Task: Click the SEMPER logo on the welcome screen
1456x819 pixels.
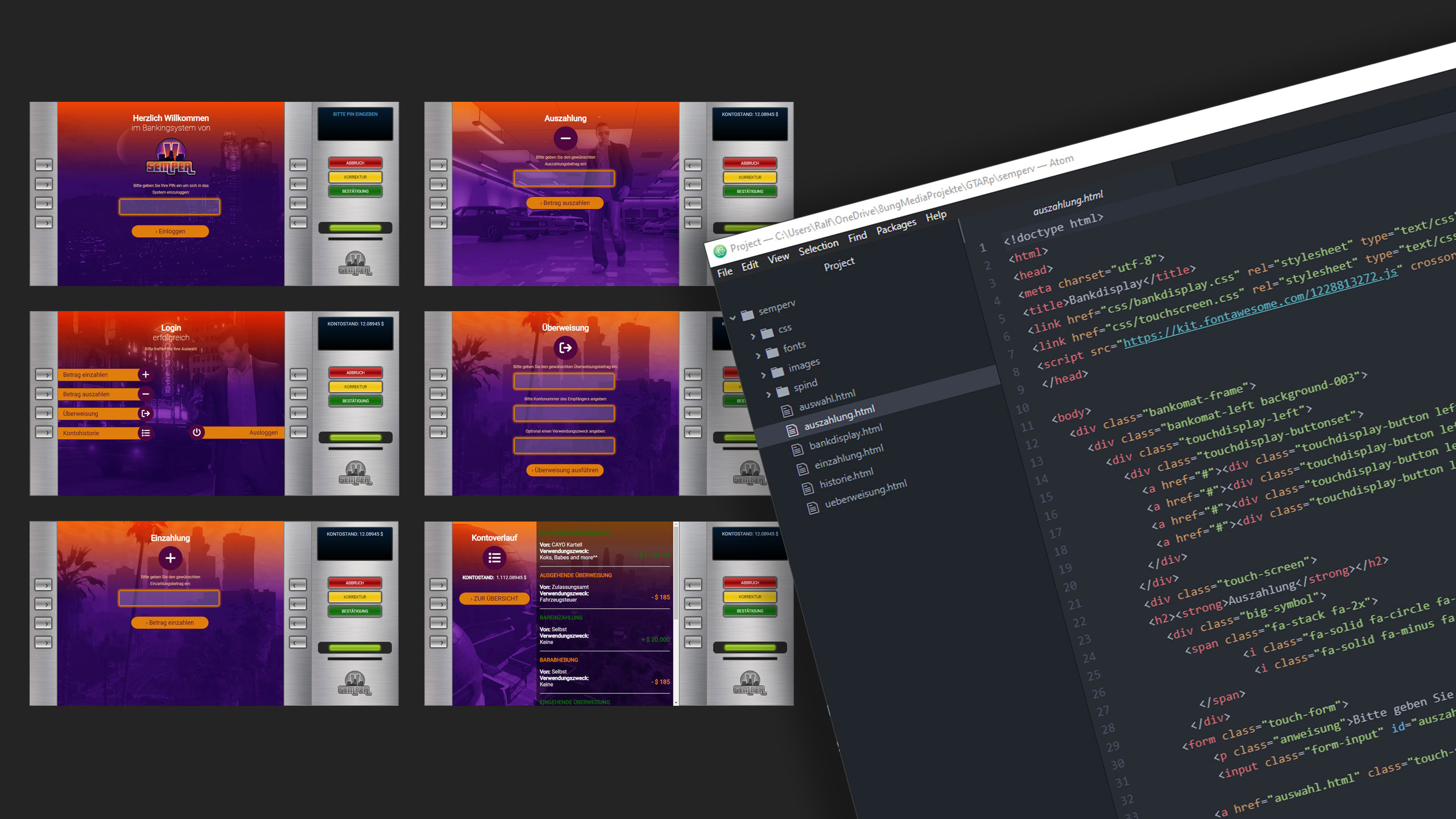Action: point(171,157)
